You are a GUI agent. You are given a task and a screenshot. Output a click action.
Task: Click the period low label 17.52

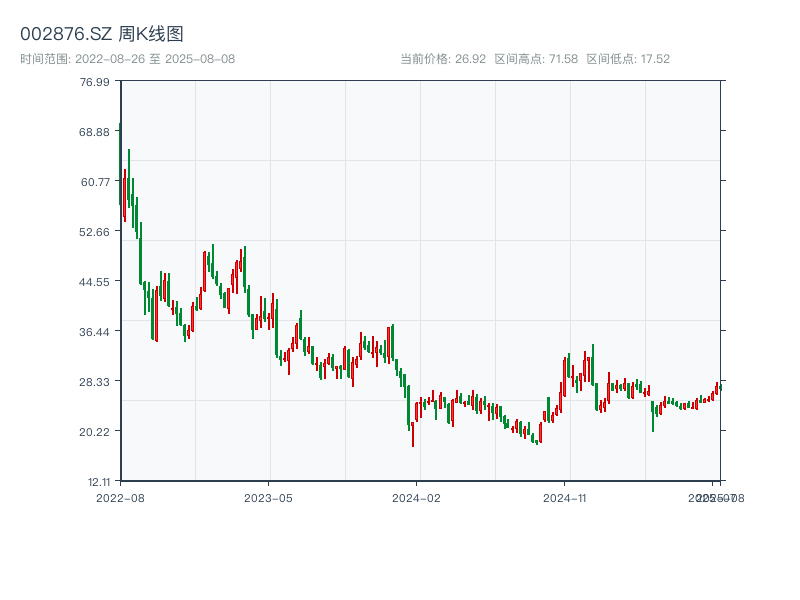click(654, 59)
